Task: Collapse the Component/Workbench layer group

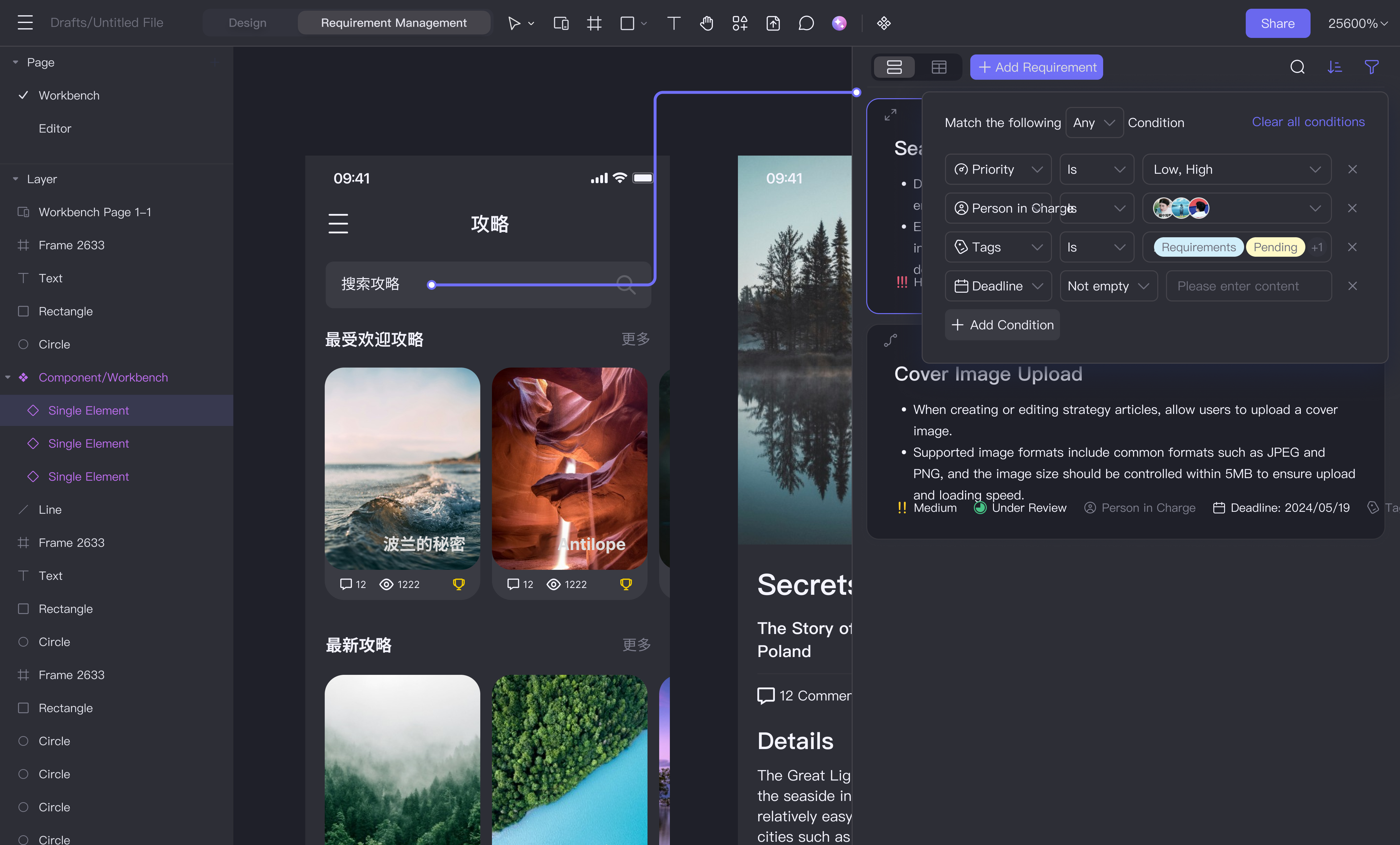Action: tap(8, 377)
